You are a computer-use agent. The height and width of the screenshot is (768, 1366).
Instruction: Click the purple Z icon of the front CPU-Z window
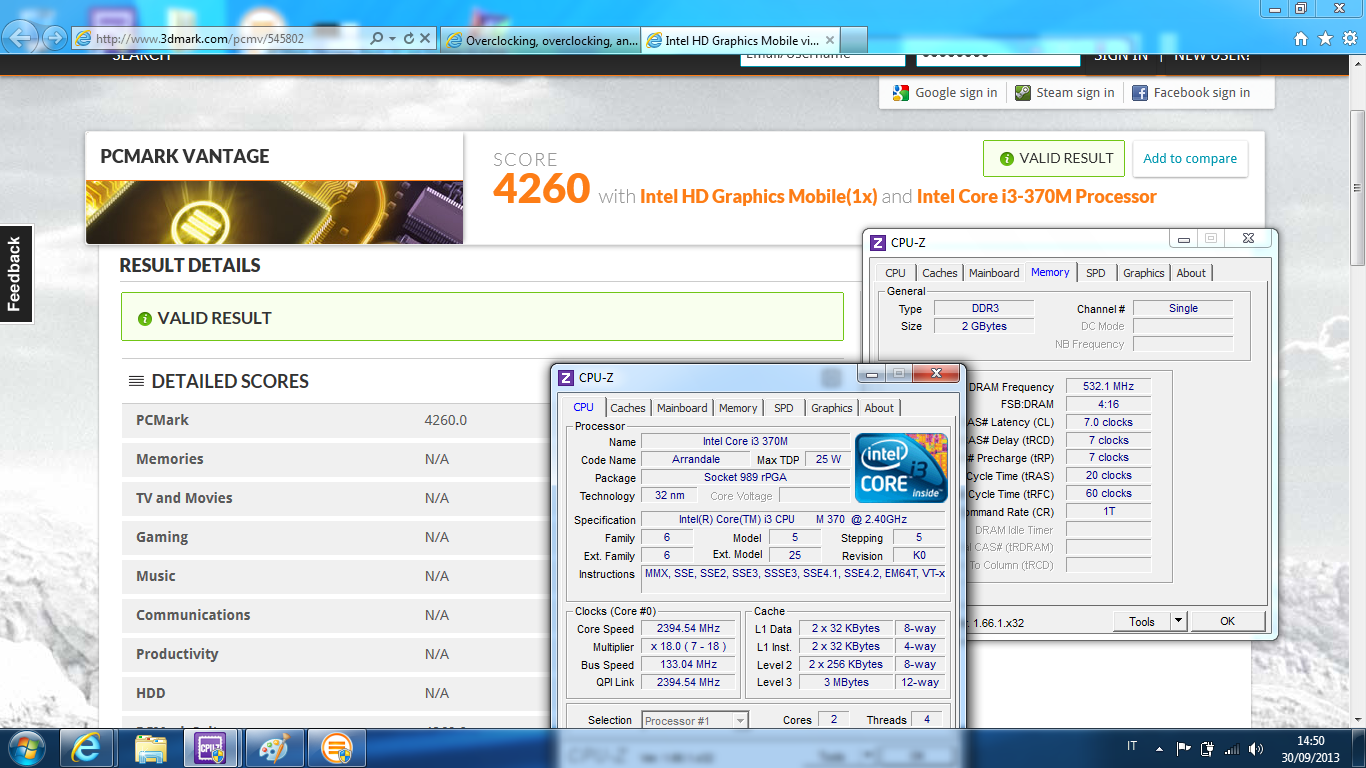pos(566,377)
